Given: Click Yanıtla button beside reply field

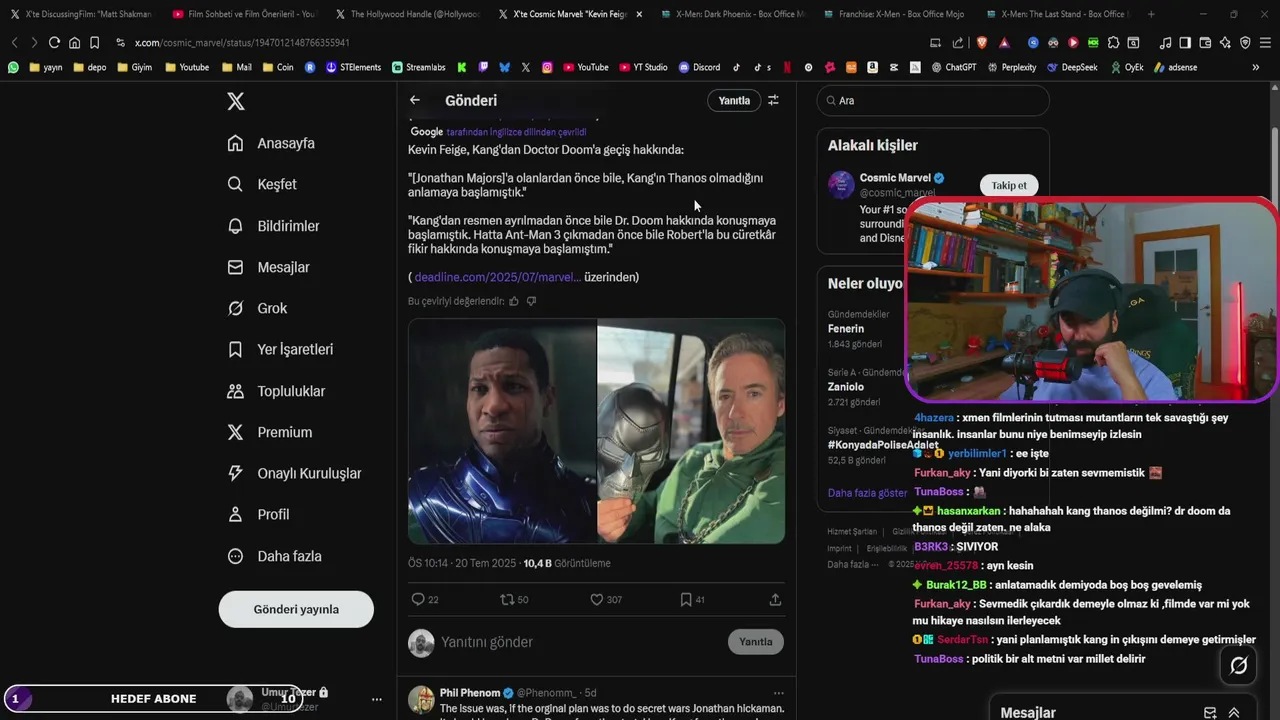Looking at the screenshot, I should click(755, 642).
